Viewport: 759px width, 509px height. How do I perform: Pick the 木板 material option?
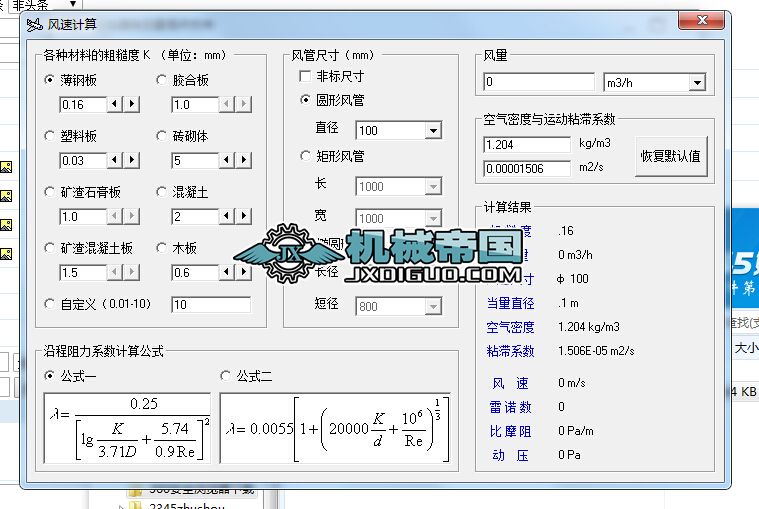point(161,248)
